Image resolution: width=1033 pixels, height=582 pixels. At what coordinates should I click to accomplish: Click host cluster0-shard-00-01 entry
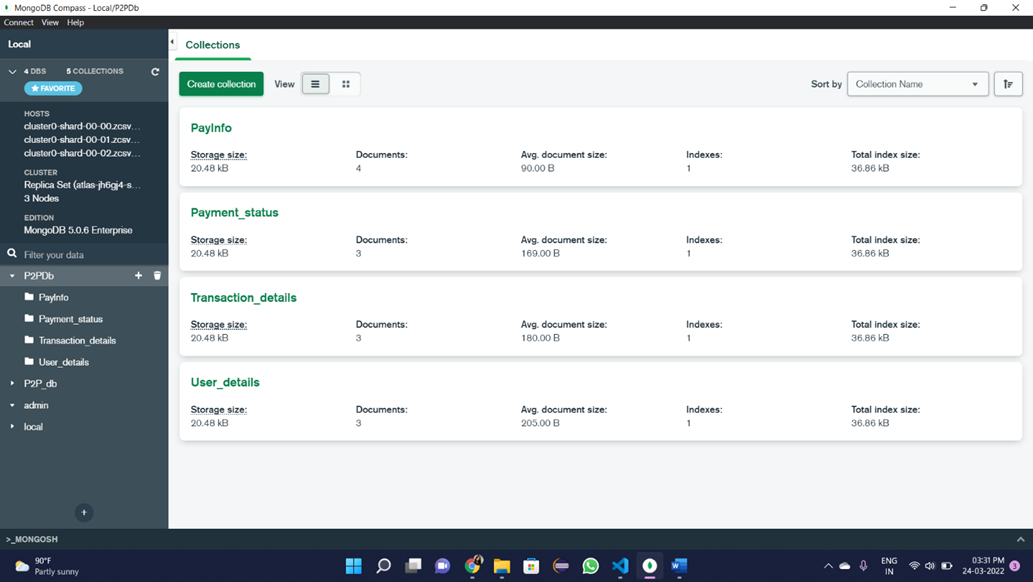82,140
